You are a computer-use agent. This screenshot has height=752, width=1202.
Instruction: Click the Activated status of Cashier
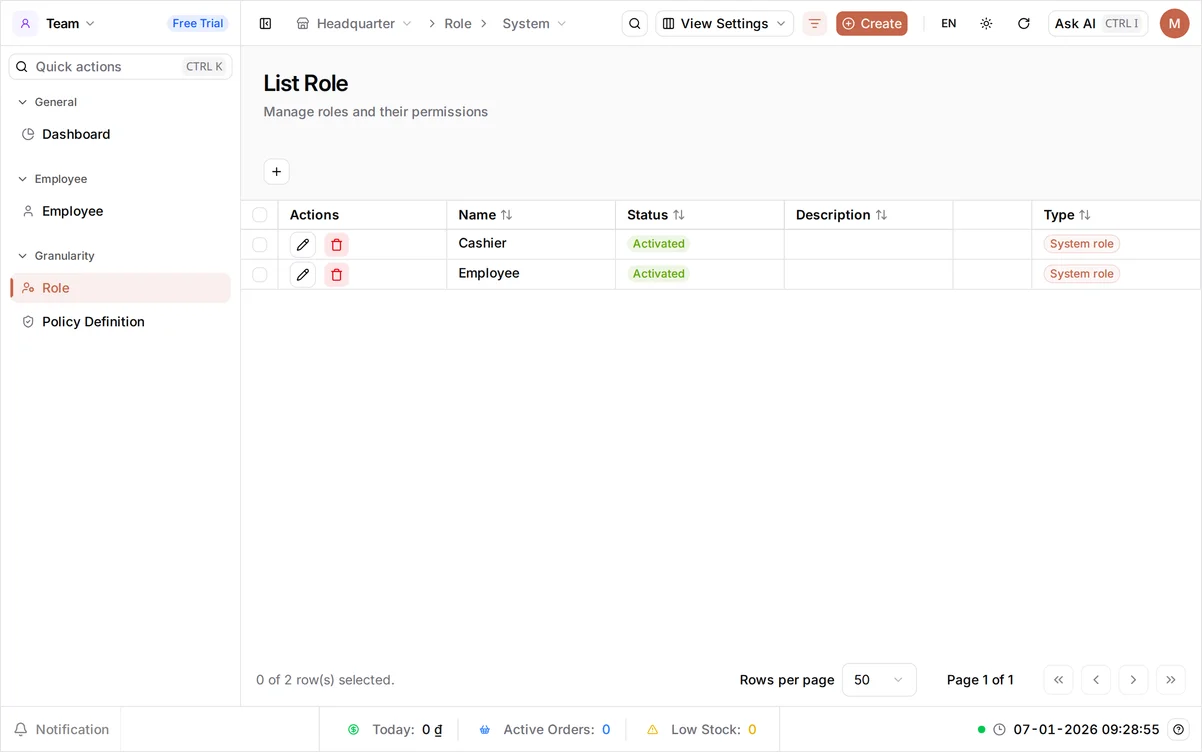pyautogui.click(x=659, y=244)
